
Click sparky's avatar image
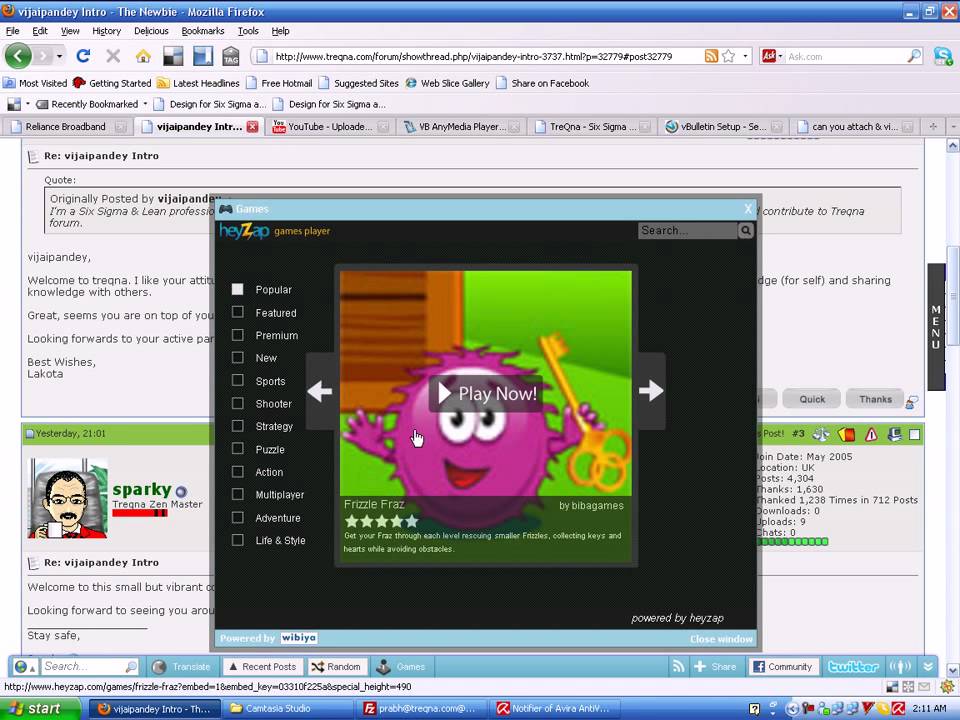point(68,498)
